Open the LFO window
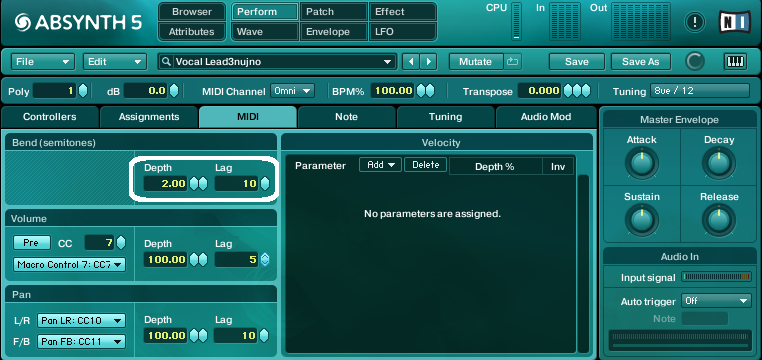762x360 pixels. 403,32
